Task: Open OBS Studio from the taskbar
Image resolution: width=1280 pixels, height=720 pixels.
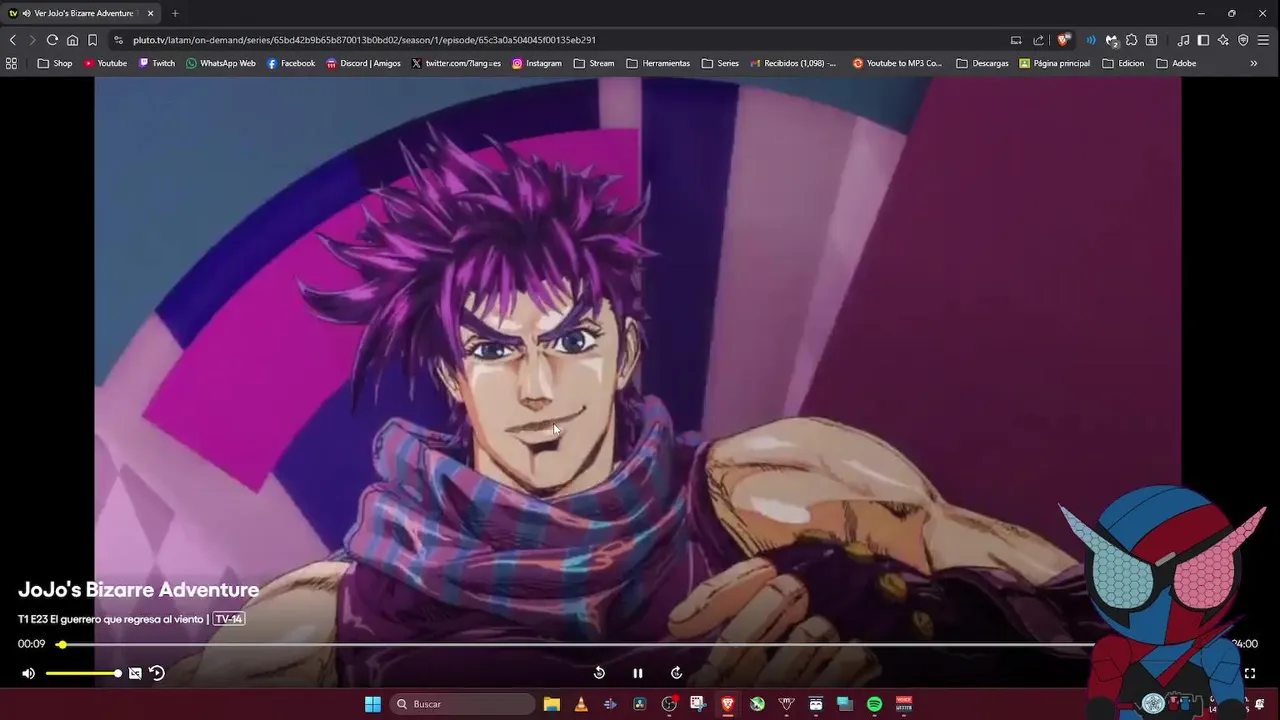Action: point(669,704)
